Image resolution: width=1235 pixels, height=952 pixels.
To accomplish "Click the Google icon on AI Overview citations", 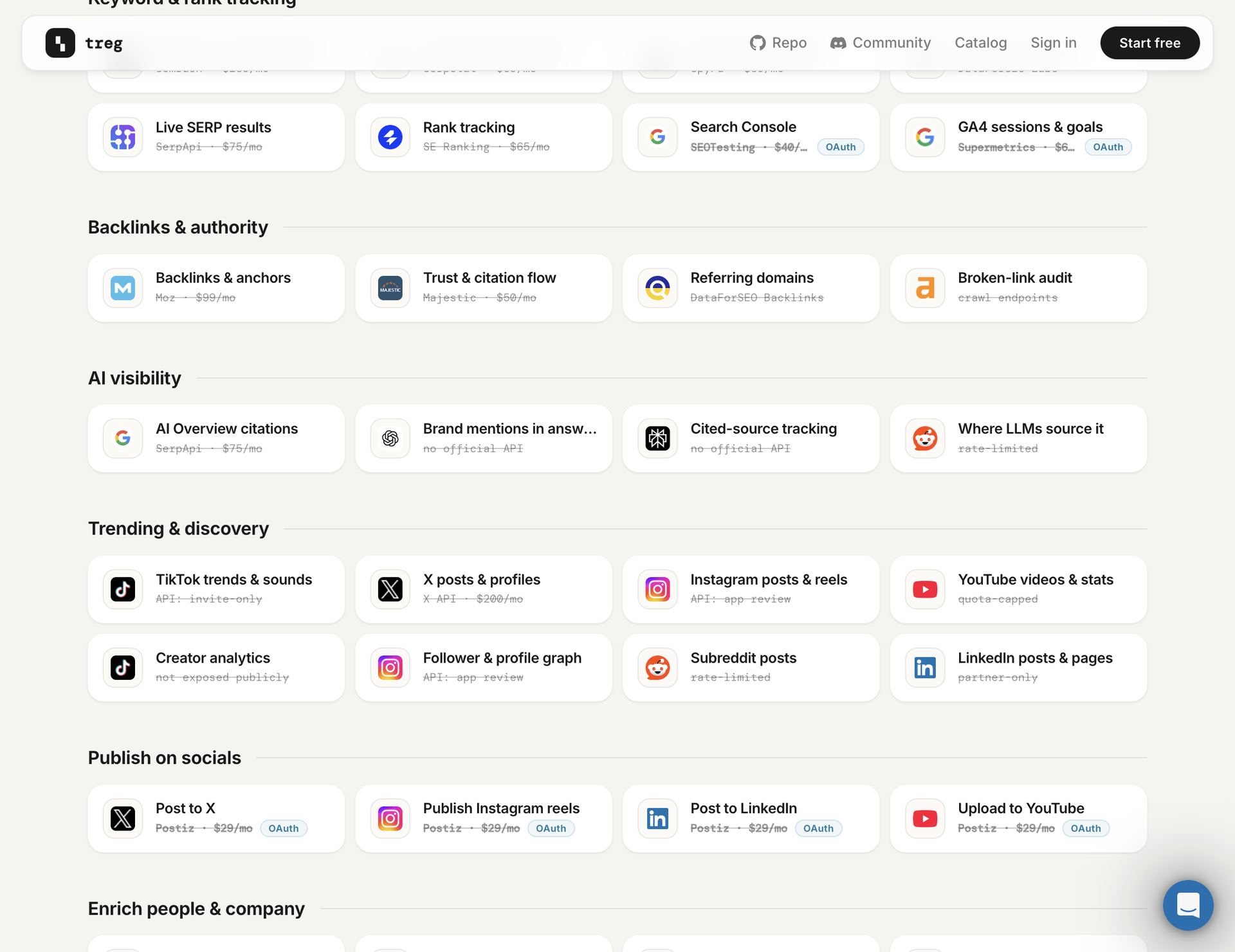I will pyautogui.click(x=123, y=439).
